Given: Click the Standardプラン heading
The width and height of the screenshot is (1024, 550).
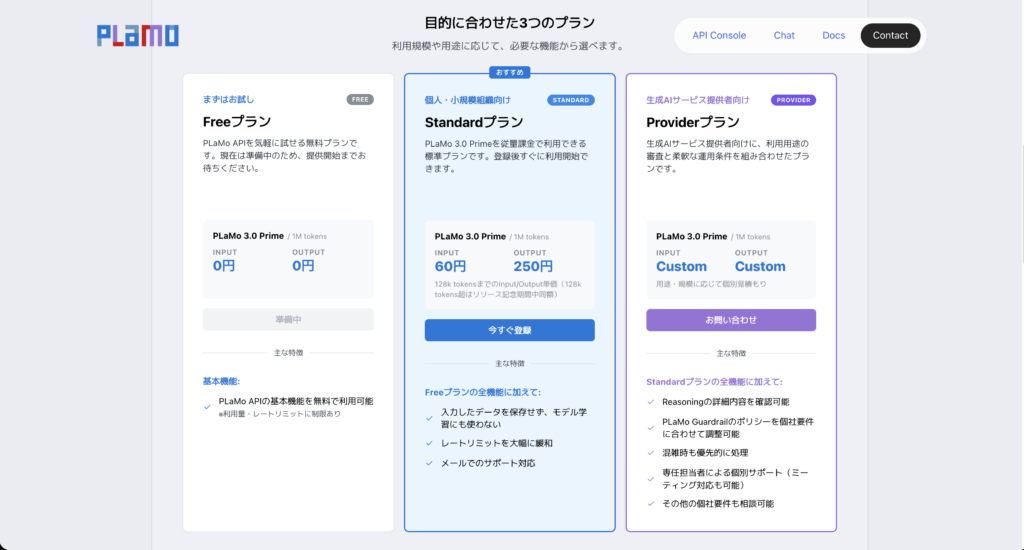Looking at the screenshot, I should point(473,122).
